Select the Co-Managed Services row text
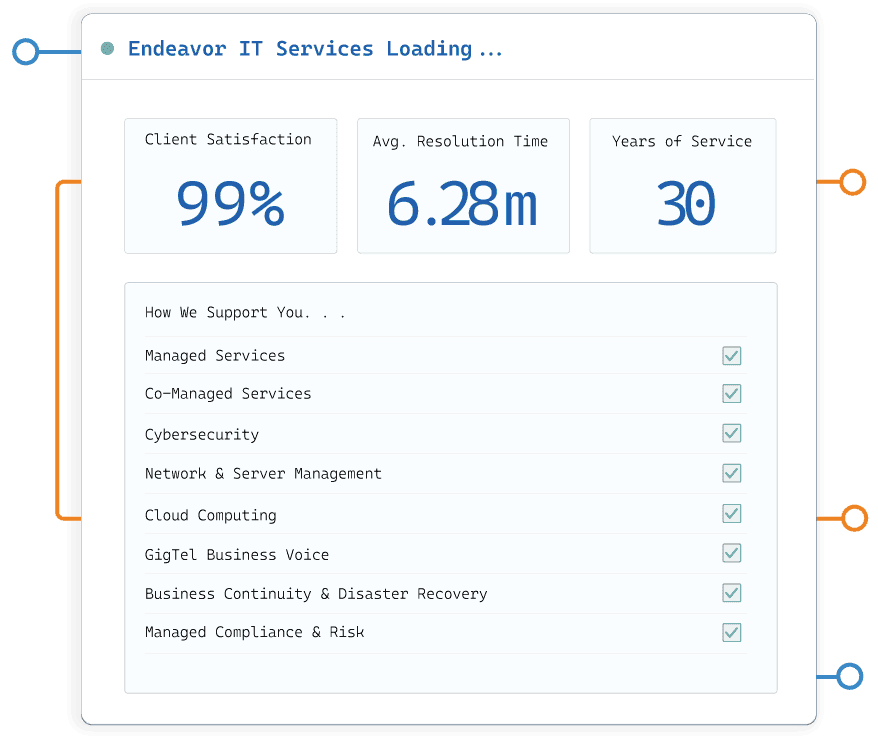878x746 pixels. click(228, 394)
